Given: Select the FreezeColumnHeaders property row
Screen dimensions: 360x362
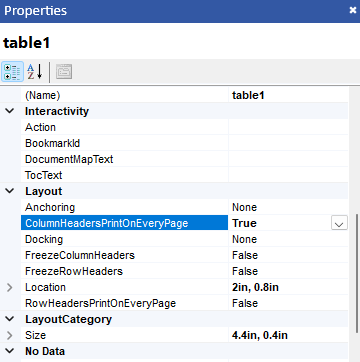Looking at the screenshot, I should [x=184, y=255].
